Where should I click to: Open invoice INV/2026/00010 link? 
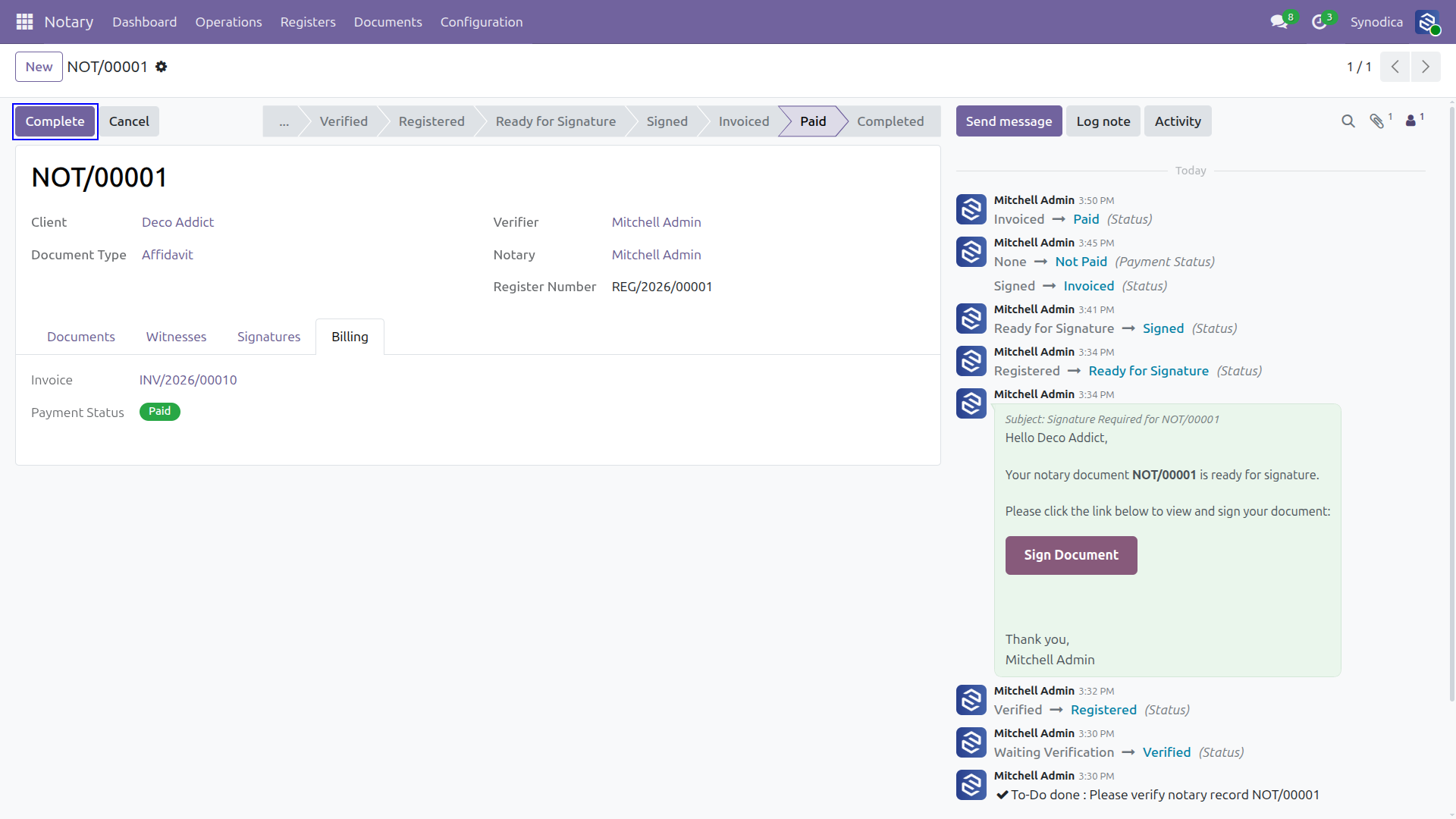[188, 380]
